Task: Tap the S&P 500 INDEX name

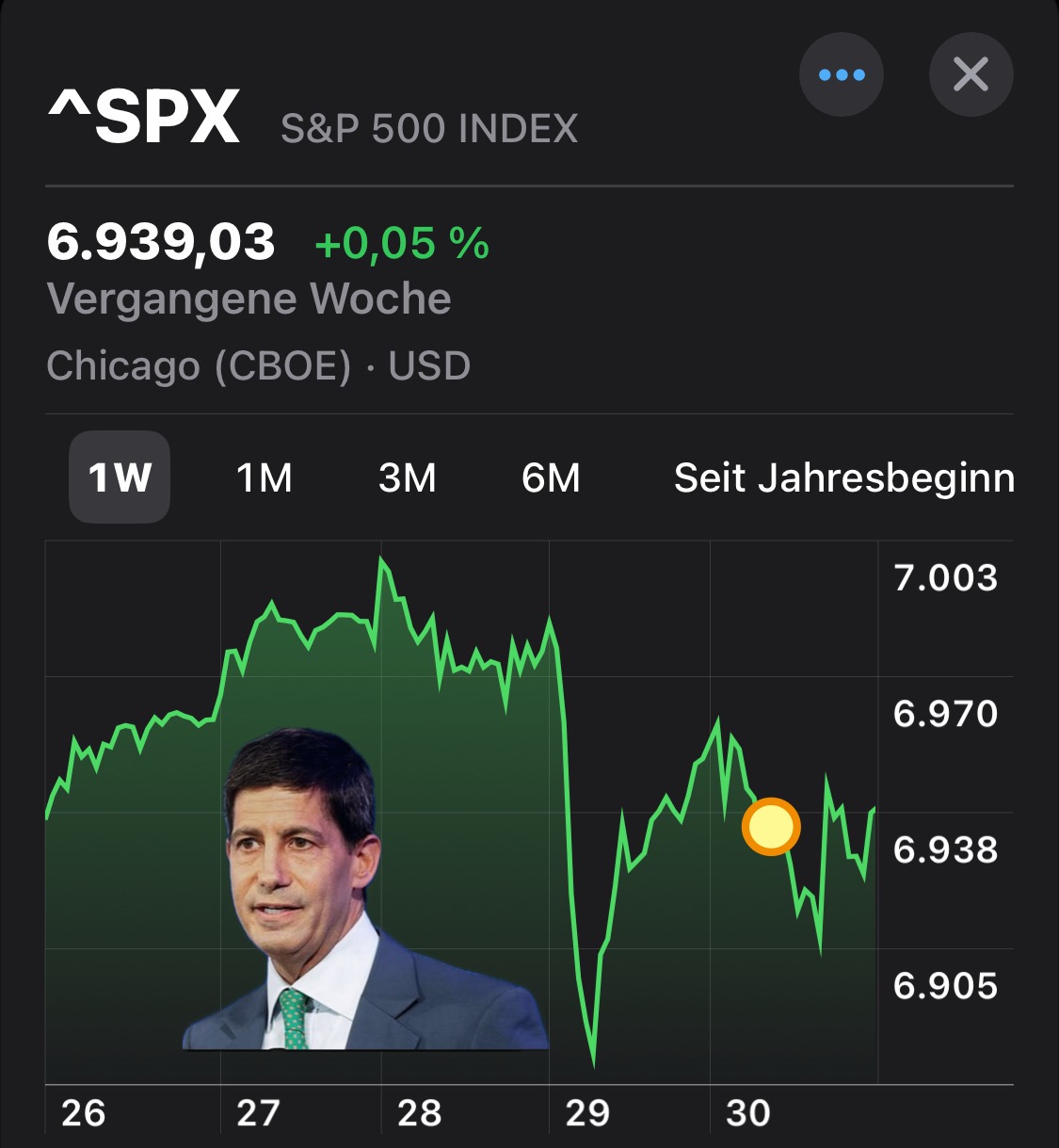Action: [429, 129]
